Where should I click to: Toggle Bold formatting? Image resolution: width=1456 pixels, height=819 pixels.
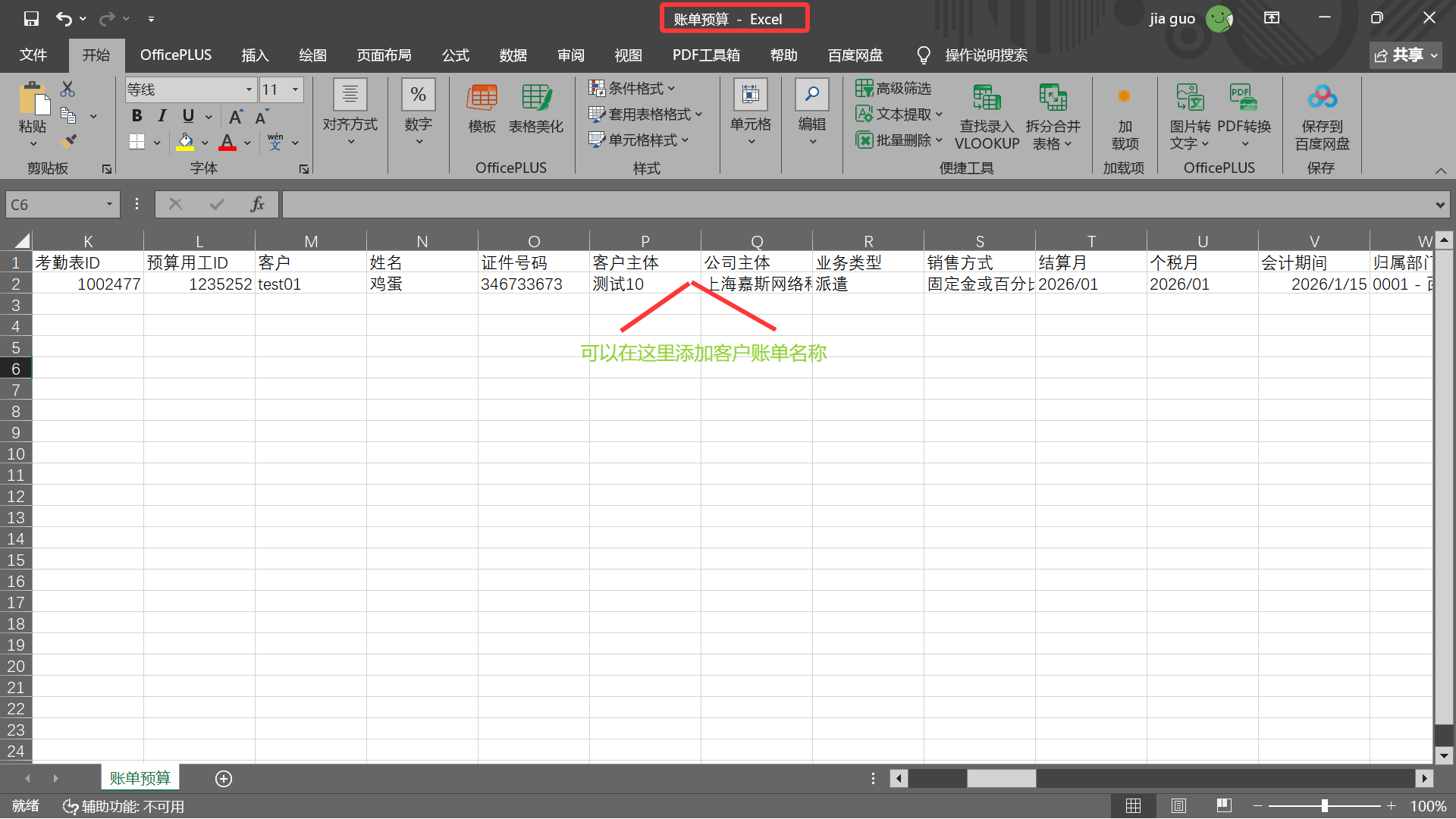tap(136, 116)
